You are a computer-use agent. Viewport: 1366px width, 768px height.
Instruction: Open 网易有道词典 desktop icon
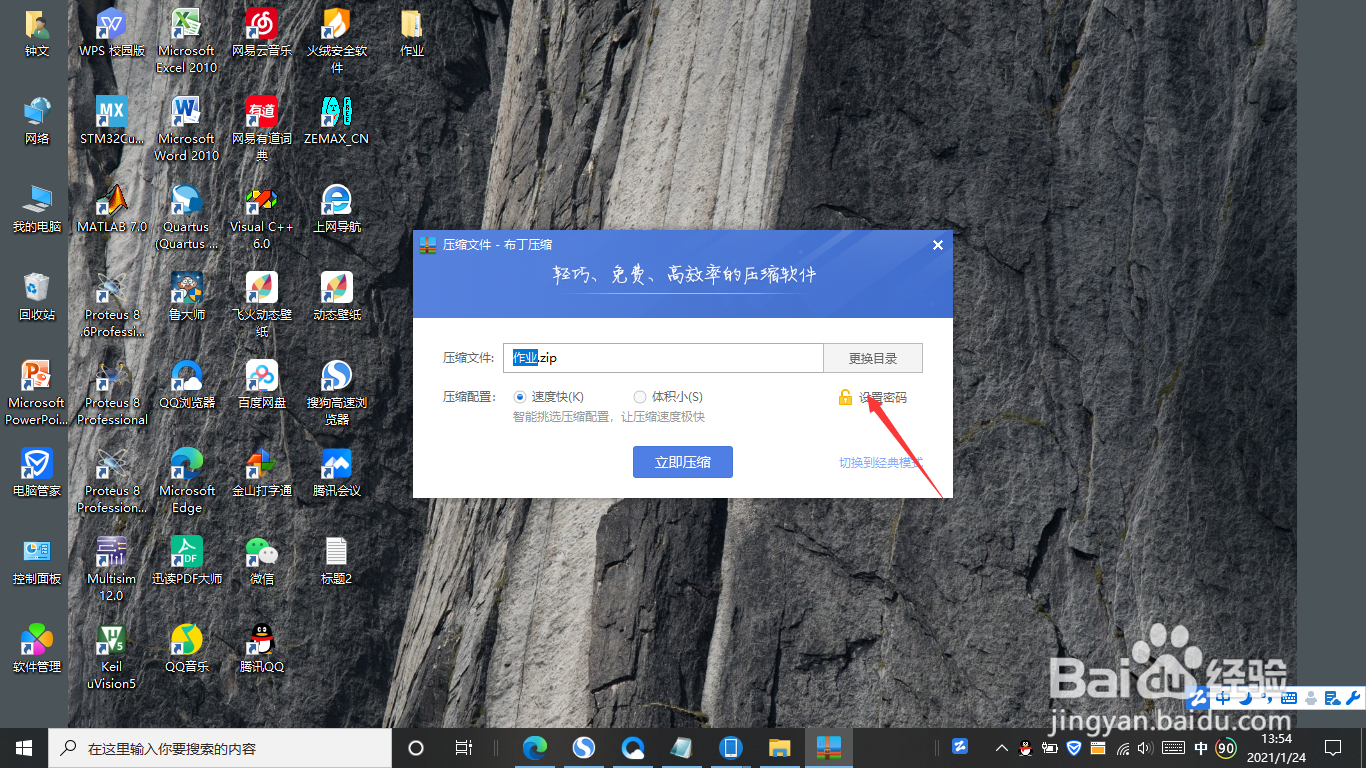pos(262,128)
